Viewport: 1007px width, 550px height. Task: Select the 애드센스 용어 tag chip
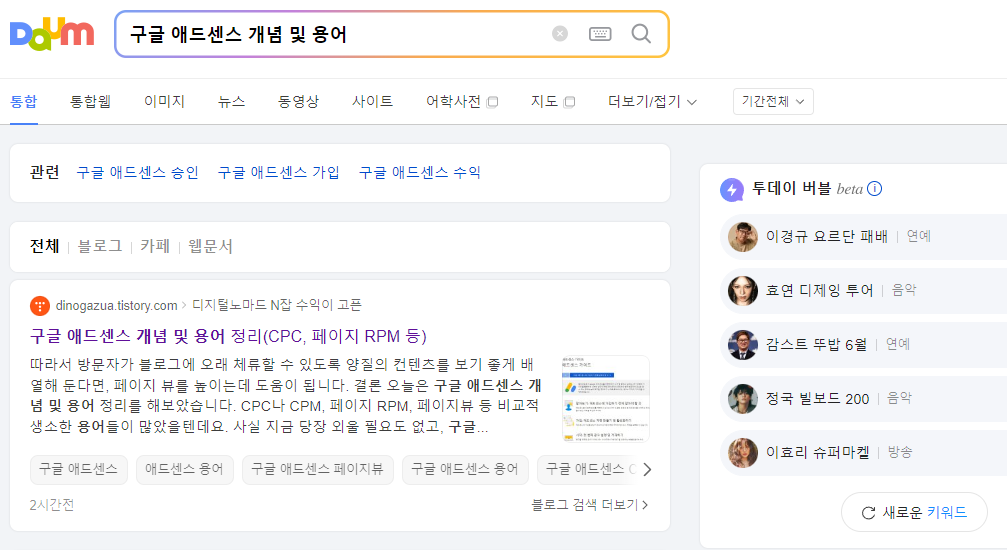184,469
